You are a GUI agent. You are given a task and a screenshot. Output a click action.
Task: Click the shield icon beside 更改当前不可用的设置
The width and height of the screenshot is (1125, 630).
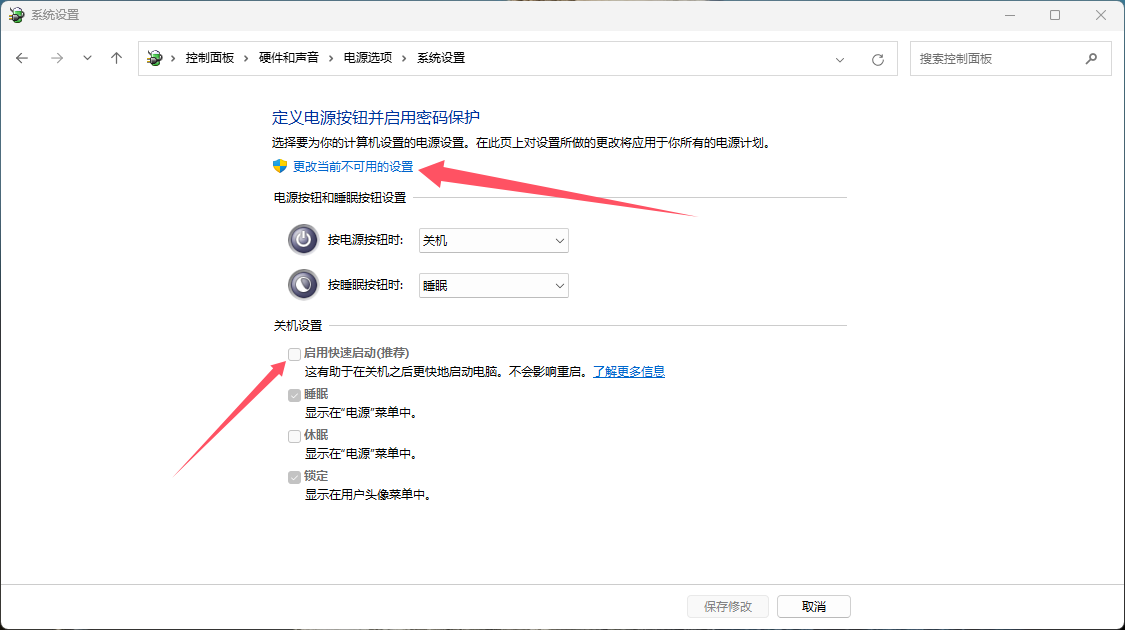pyautogui.click(x=280, y=166)
